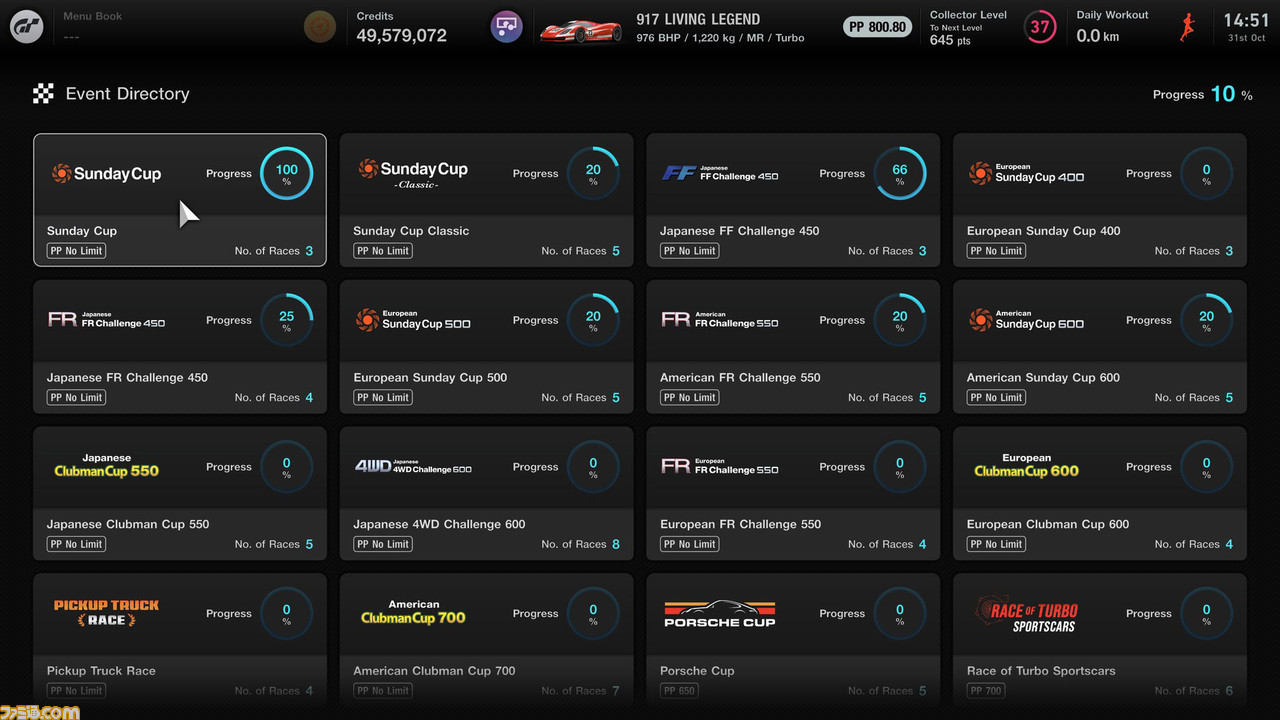
Task: Click European Sunday Cup 400 0% ring
Action: (x=1206, y=174)
